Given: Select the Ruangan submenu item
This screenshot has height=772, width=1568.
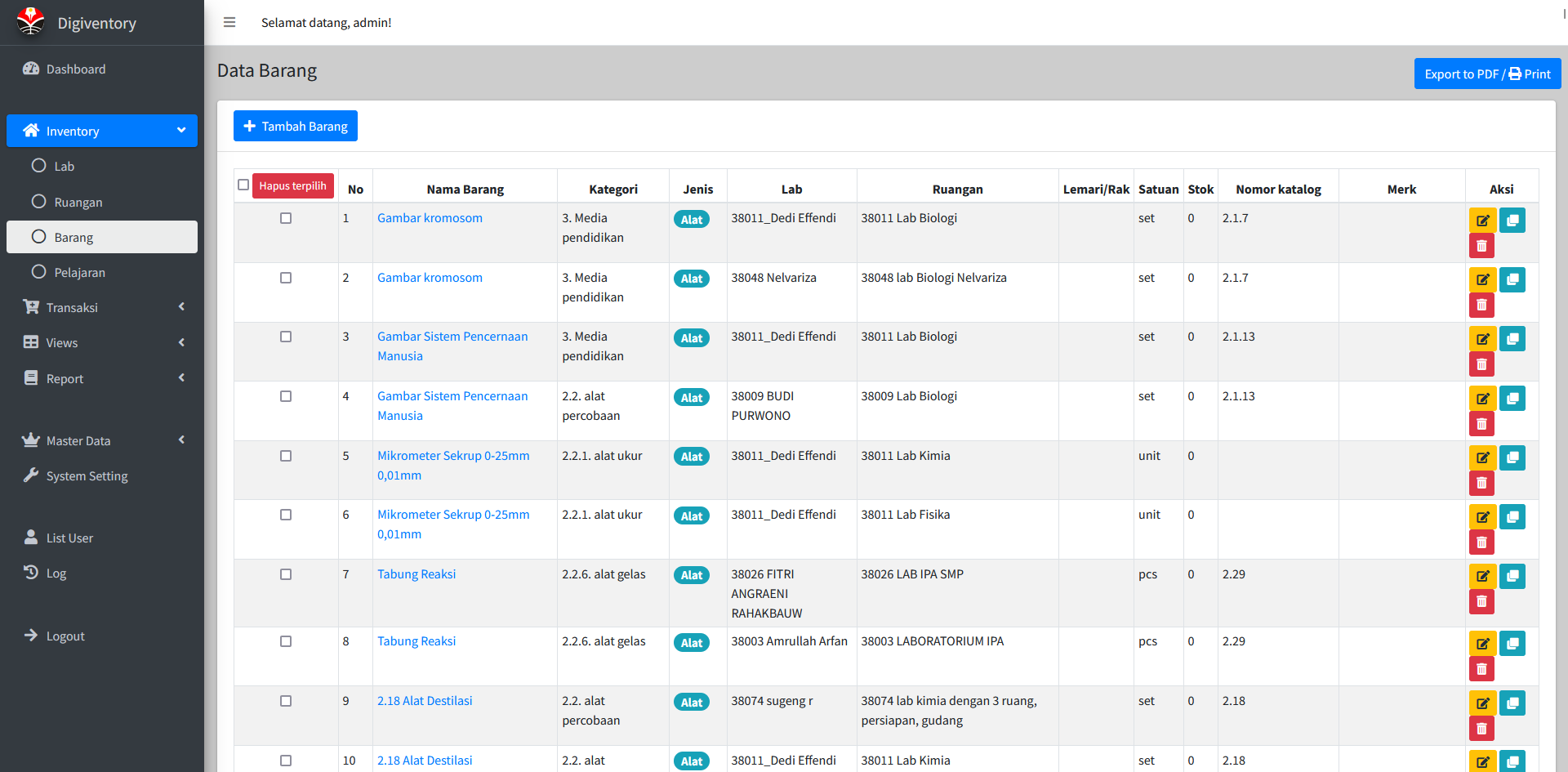Looking at the screenshot, I should pos(78,202).
